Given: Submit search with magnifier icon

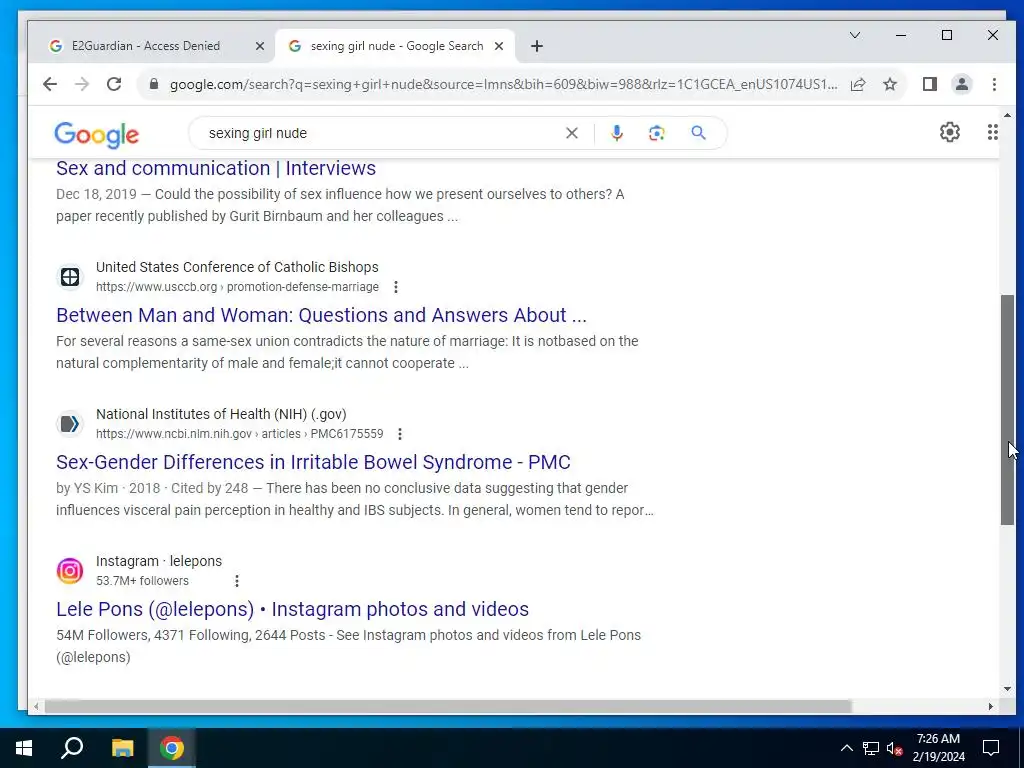Looking at the screenshot, I should point(698,133).
